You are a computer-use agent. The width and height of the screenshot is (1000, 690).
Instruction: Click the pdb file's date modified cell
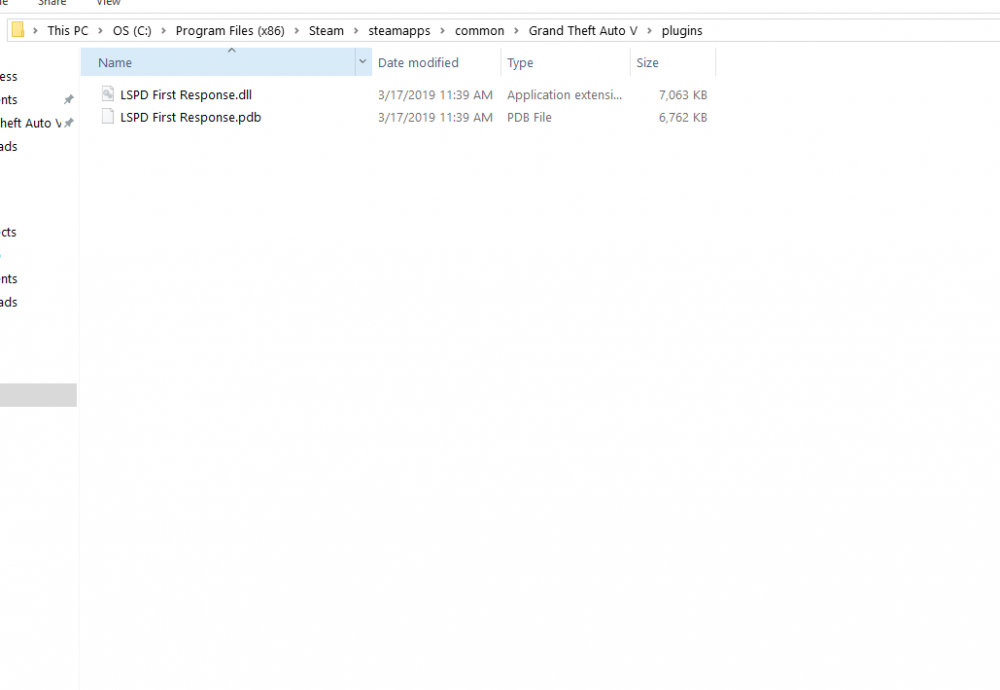[435, 117]
